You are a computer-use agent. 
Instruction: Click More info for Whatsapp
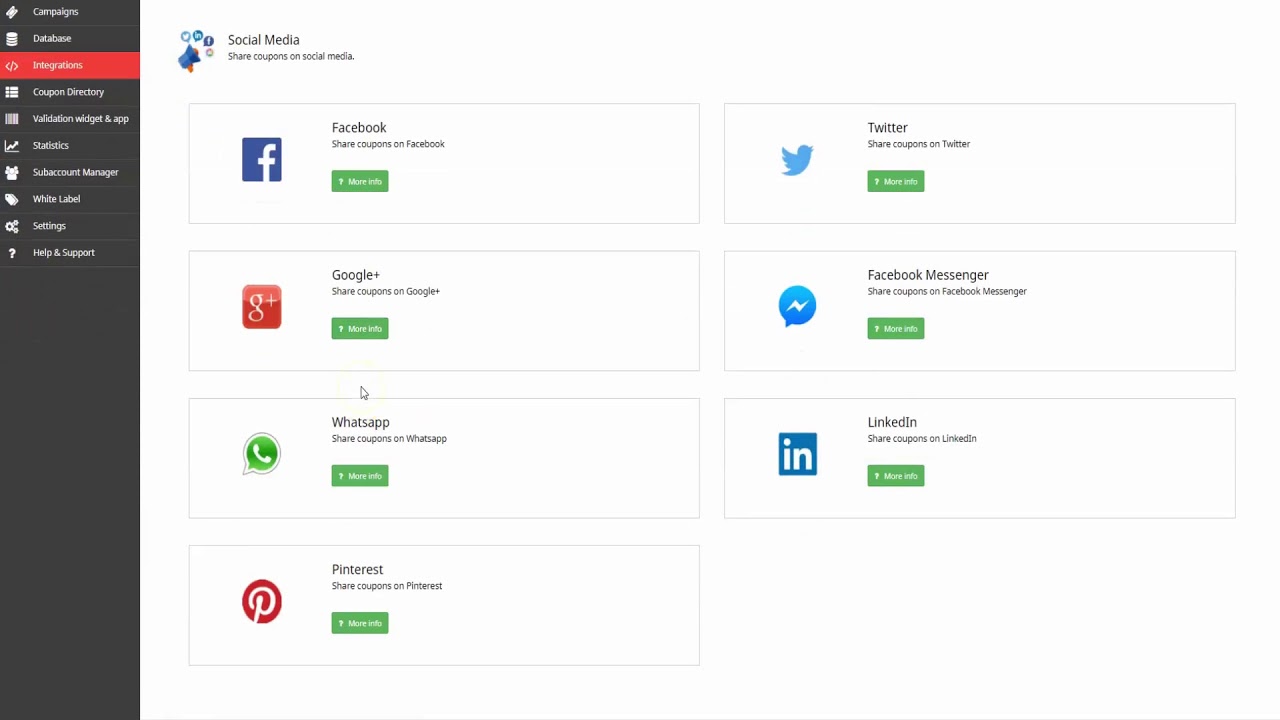click(x=360, y=476)
